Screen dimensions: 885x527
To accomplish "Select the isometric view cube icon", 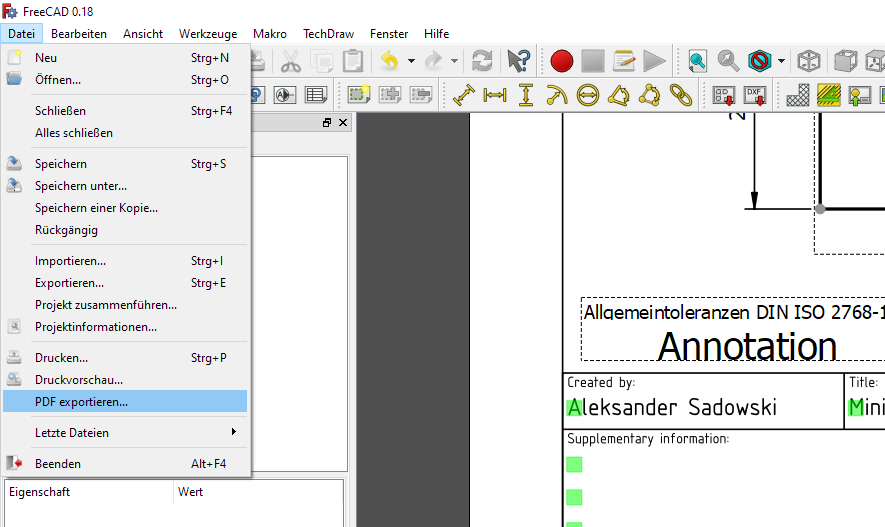I will point(809,61).
